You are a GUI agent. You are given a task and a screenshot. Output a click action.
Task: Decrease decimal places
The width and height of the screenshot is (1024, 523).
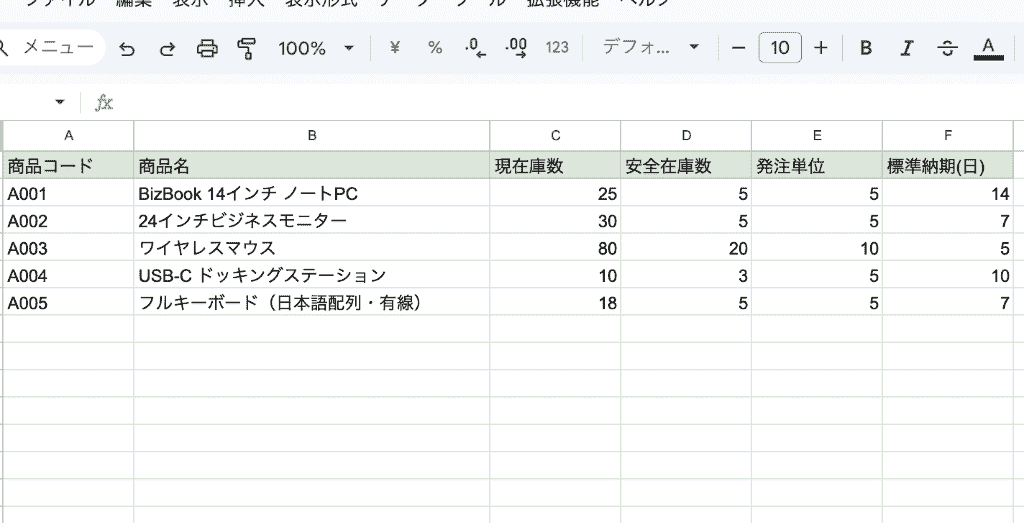[x=475, y=48]
